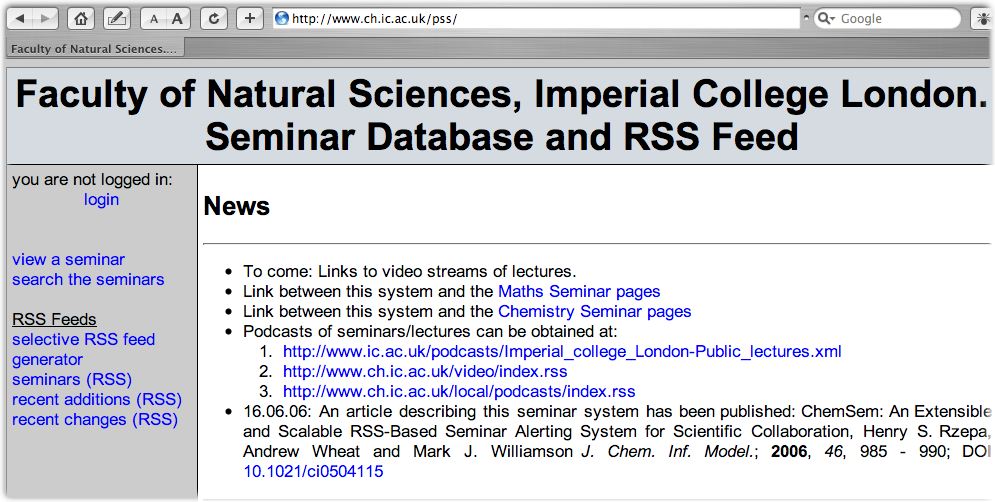Open the Google search magnifier dropdown
The height and width of the screenshot is (502, 995).
(x=828, y=18)
